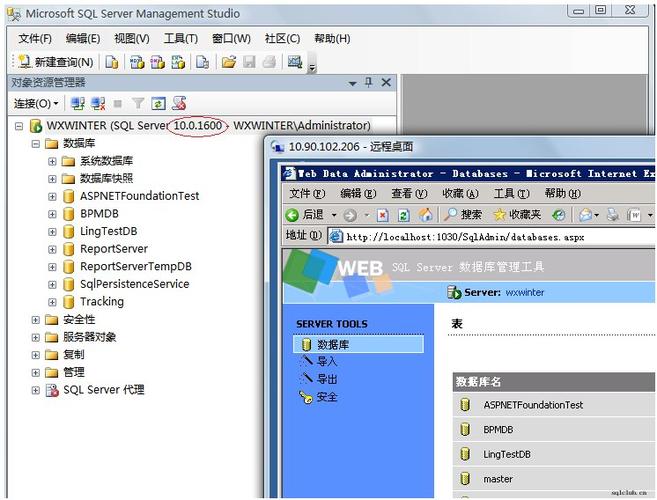Select ReportServer database in tree
The height and width of the screenshot is (500, 657).
tap(114, 249)
